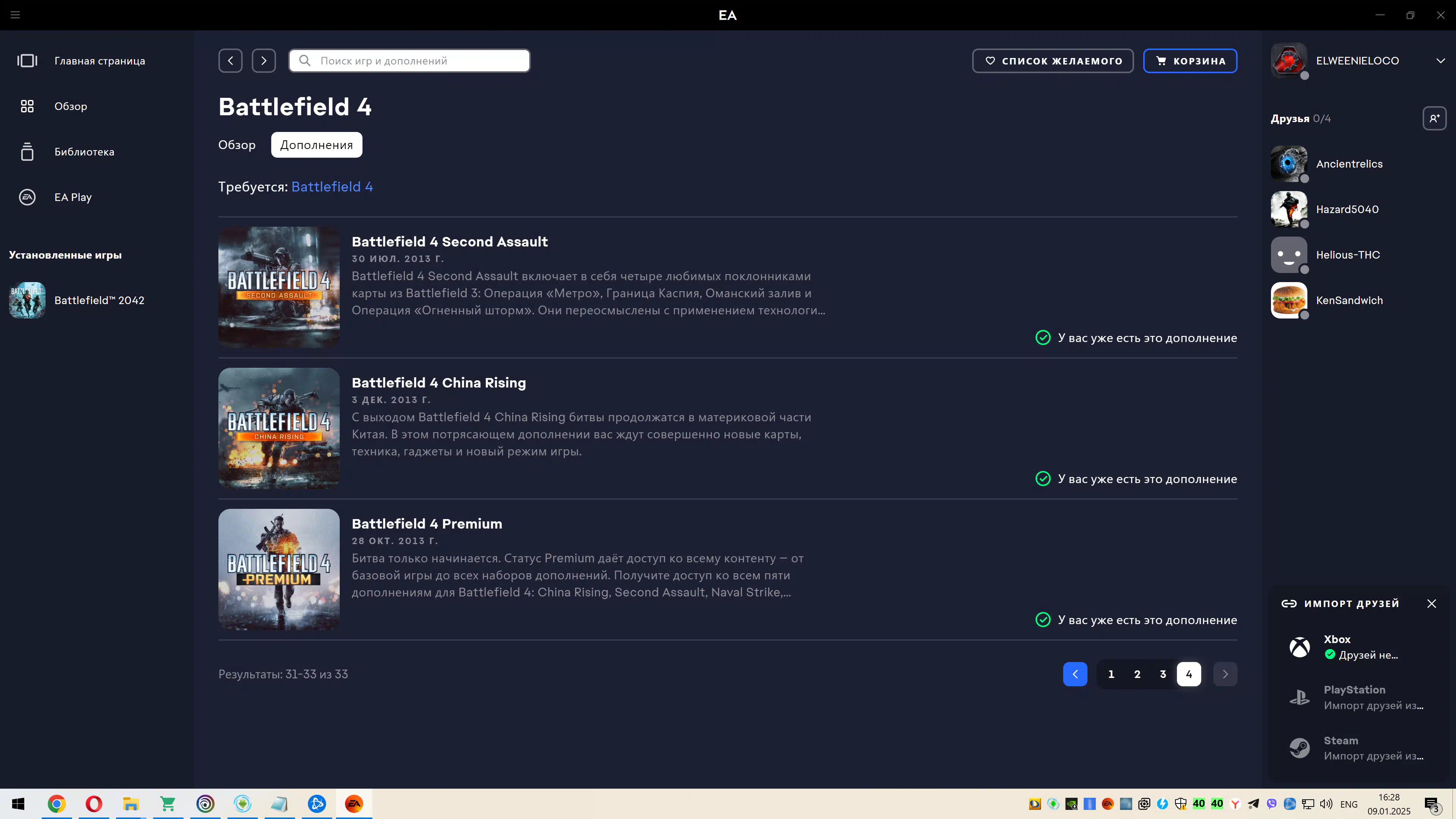Go to results page 3
The height and width of the screenshot is (819, 1456).
point(1163,674)
